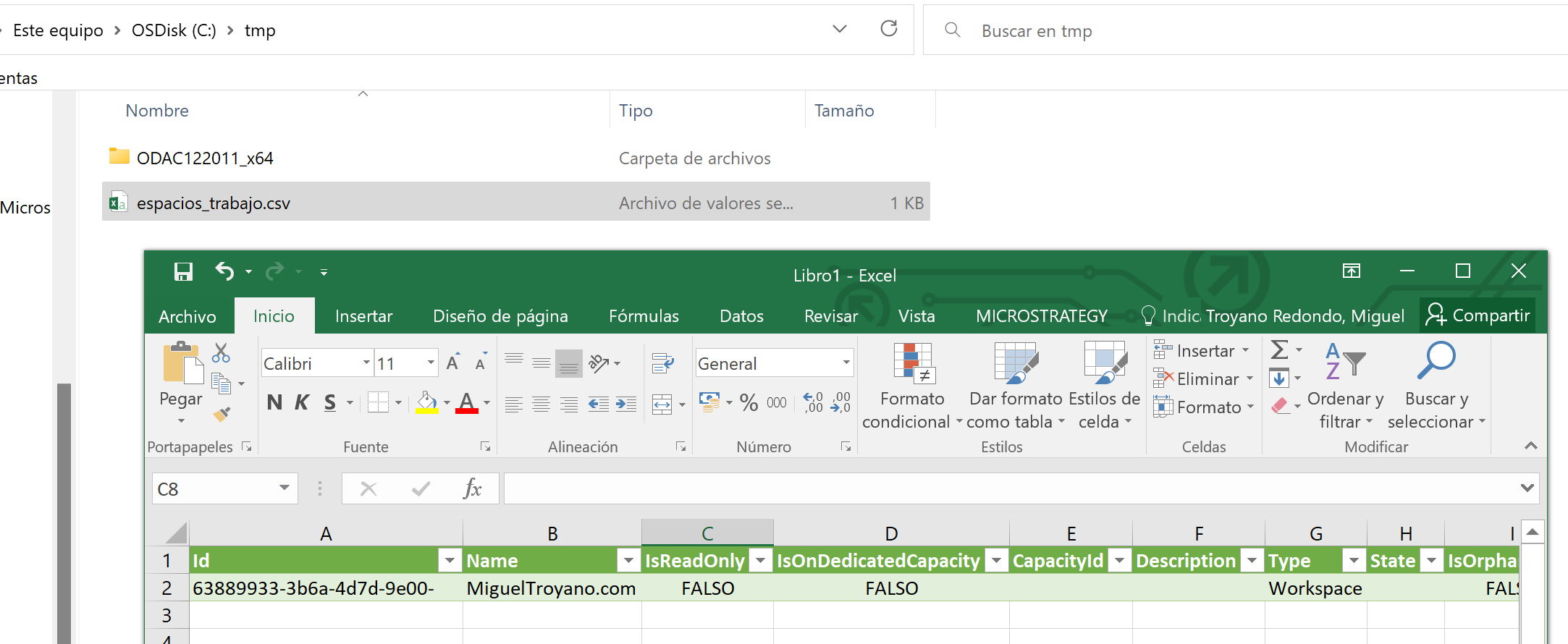Decrease font size with small A icon
1568x644 pixels.
tap(481, 363)
